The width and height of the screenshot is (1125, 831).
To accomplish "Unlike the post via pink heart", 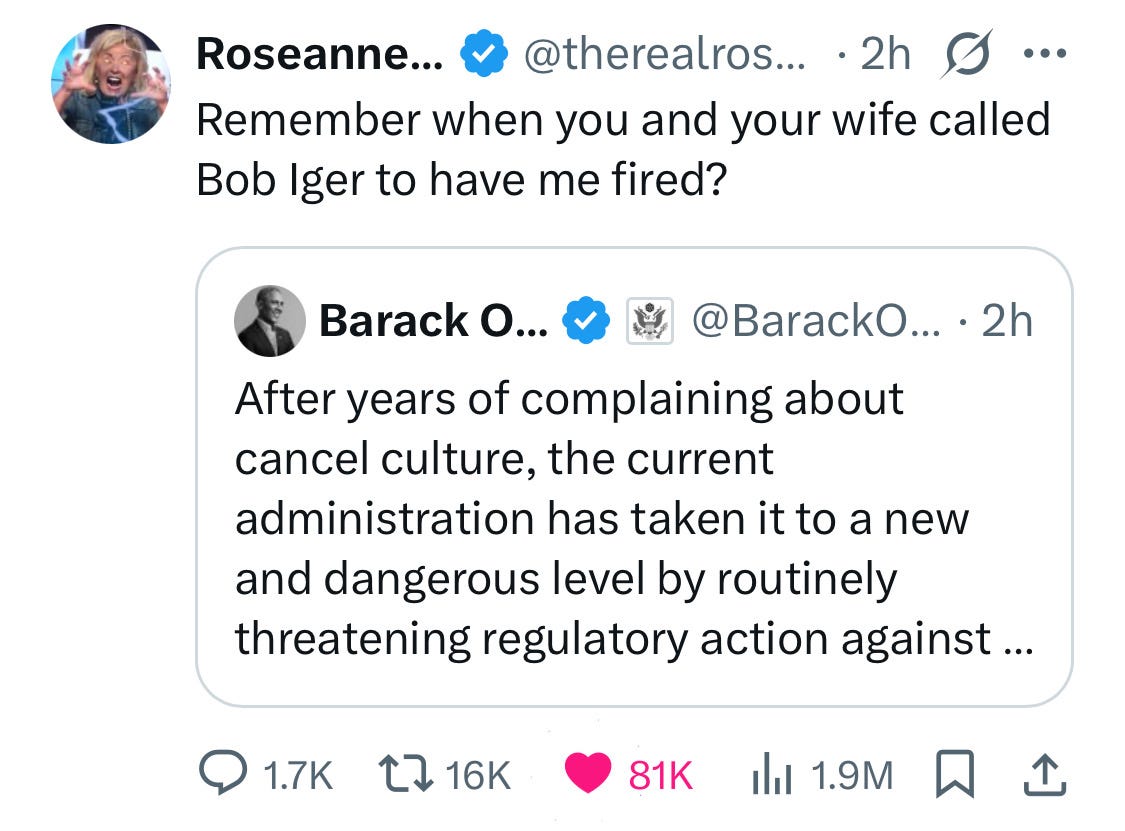I will pos(588,774).
